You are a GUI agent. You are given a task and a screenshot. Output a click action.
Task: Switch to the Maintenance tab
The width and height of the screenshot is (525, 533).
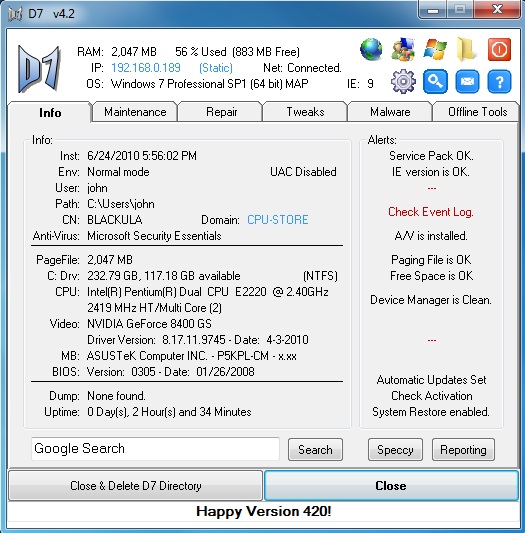[x=135, y=111]
